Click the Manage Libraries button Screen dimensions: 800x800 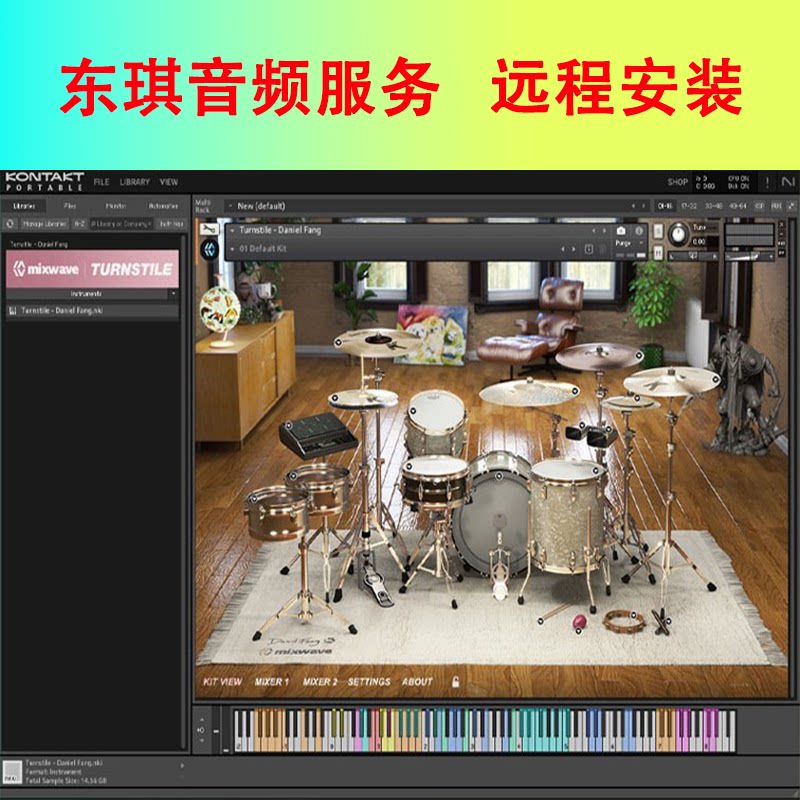[x=44, y=223]
